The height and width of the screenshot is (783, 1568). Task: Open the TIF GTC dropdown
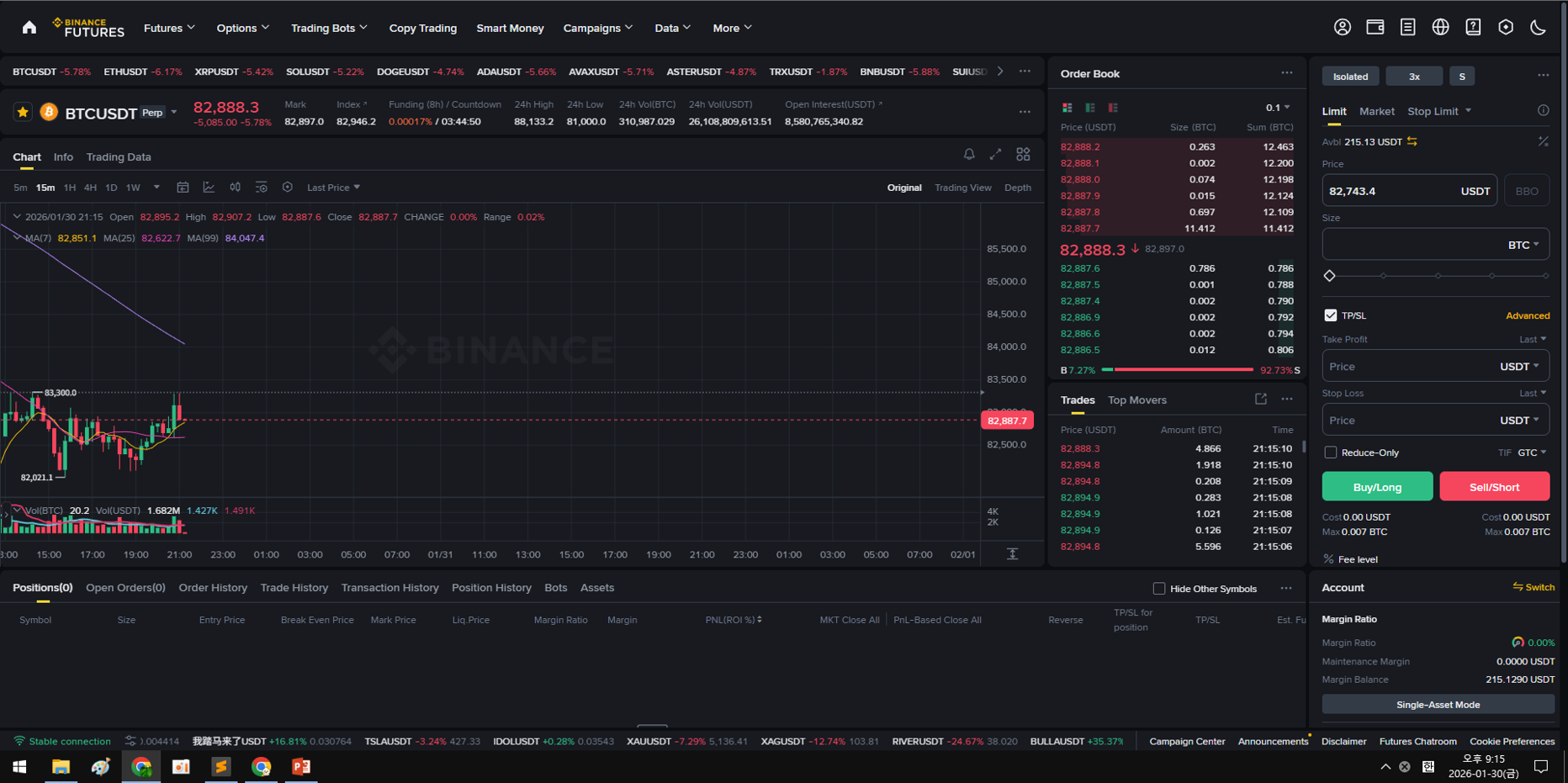[1532, 452]
